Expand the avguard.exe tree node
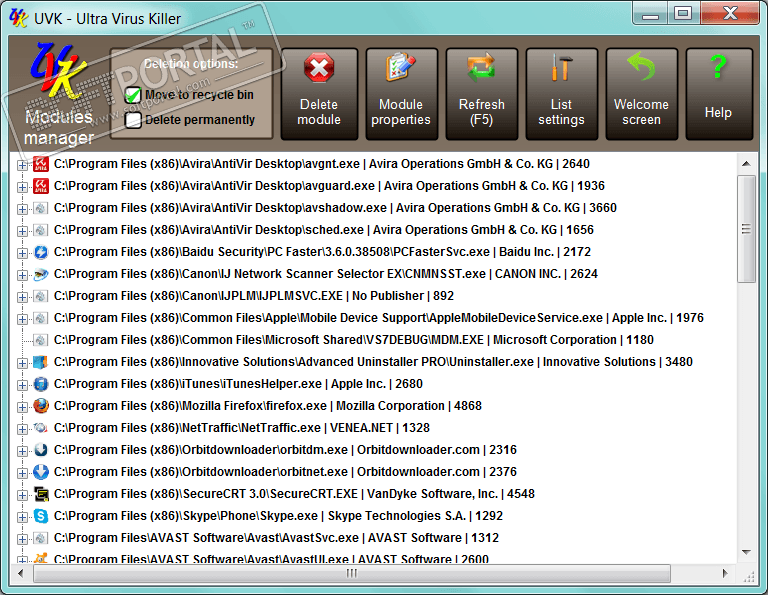 22,187
